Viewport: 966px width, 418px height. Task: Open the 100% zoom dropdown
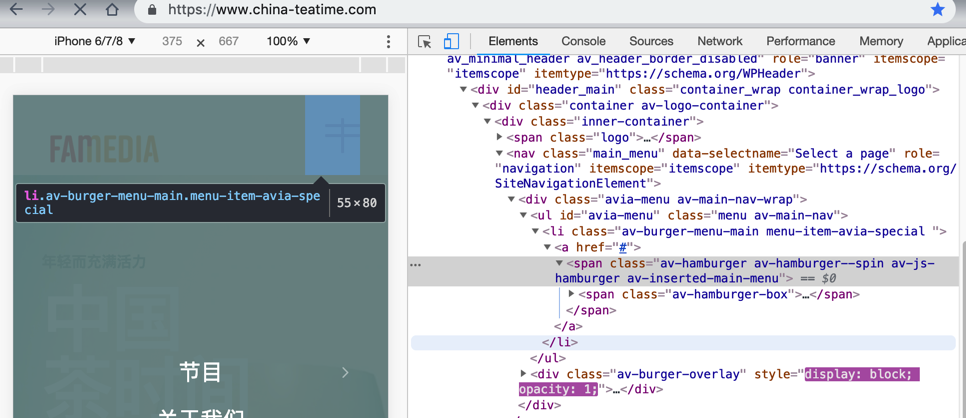(x=288, y=41)
